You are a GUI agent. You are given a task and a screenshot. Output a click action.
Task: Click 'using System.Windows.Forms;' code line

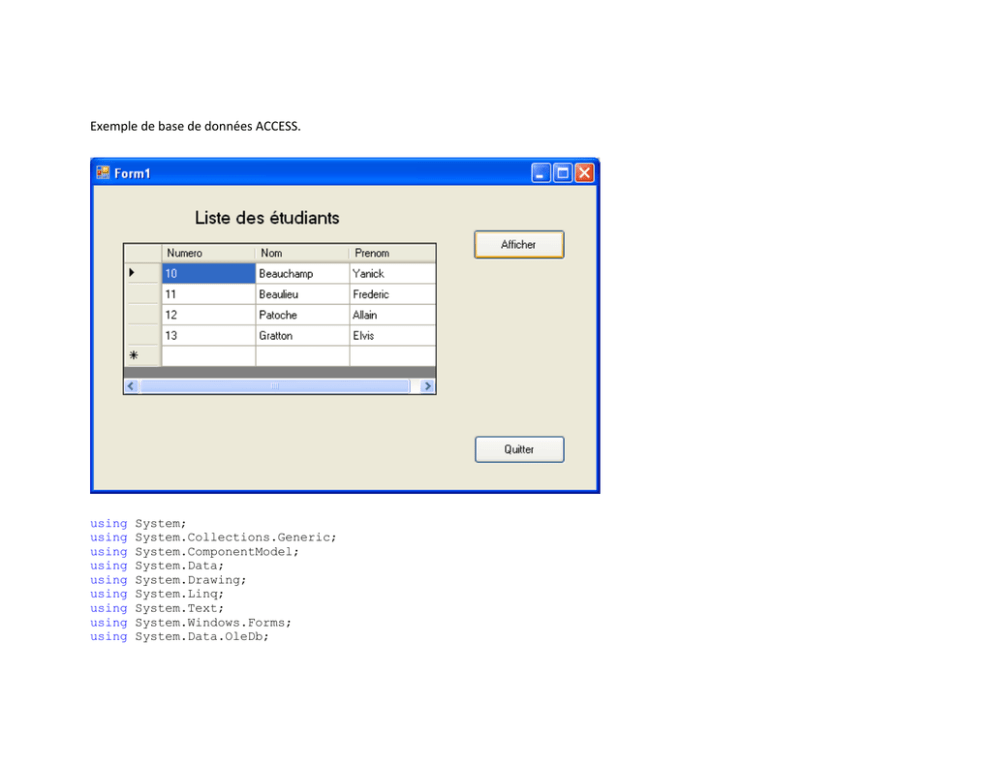tap(190, 622)
